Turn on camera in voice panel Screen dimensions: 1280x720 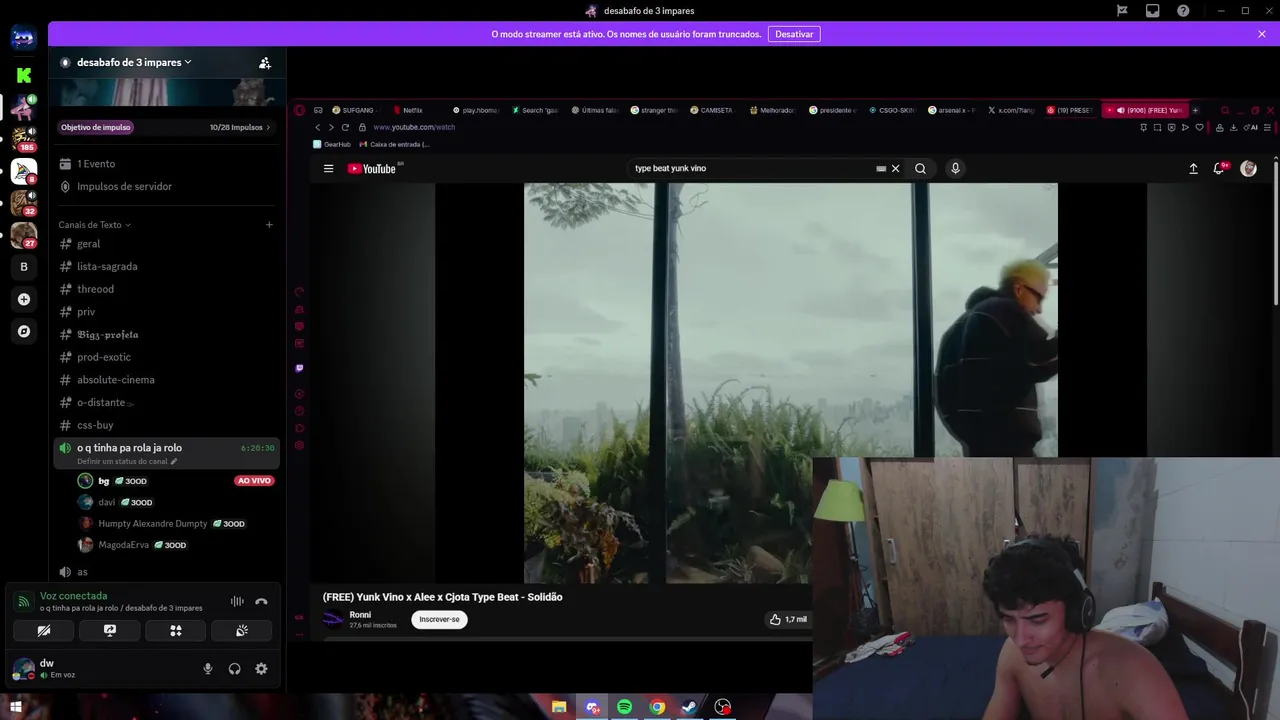(43, 631)
